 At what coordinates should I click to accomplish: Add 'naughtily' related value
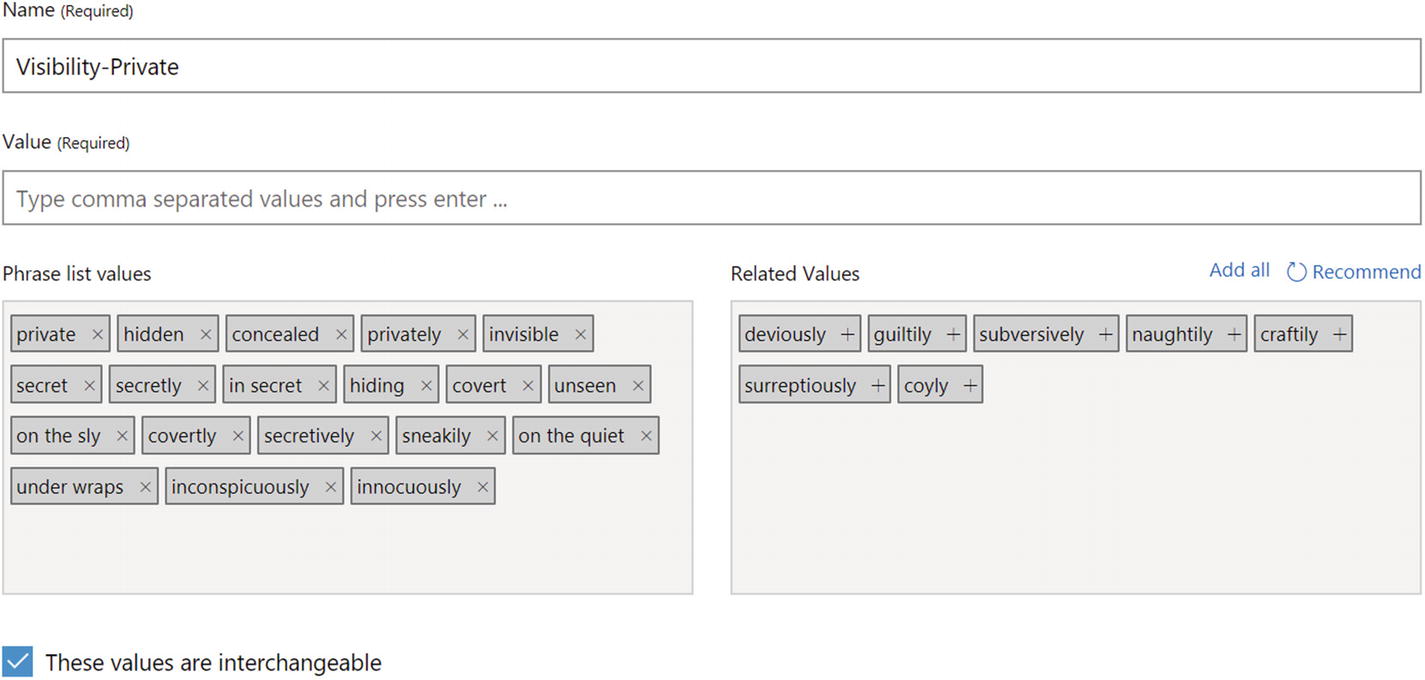[x=1234, y=335]
